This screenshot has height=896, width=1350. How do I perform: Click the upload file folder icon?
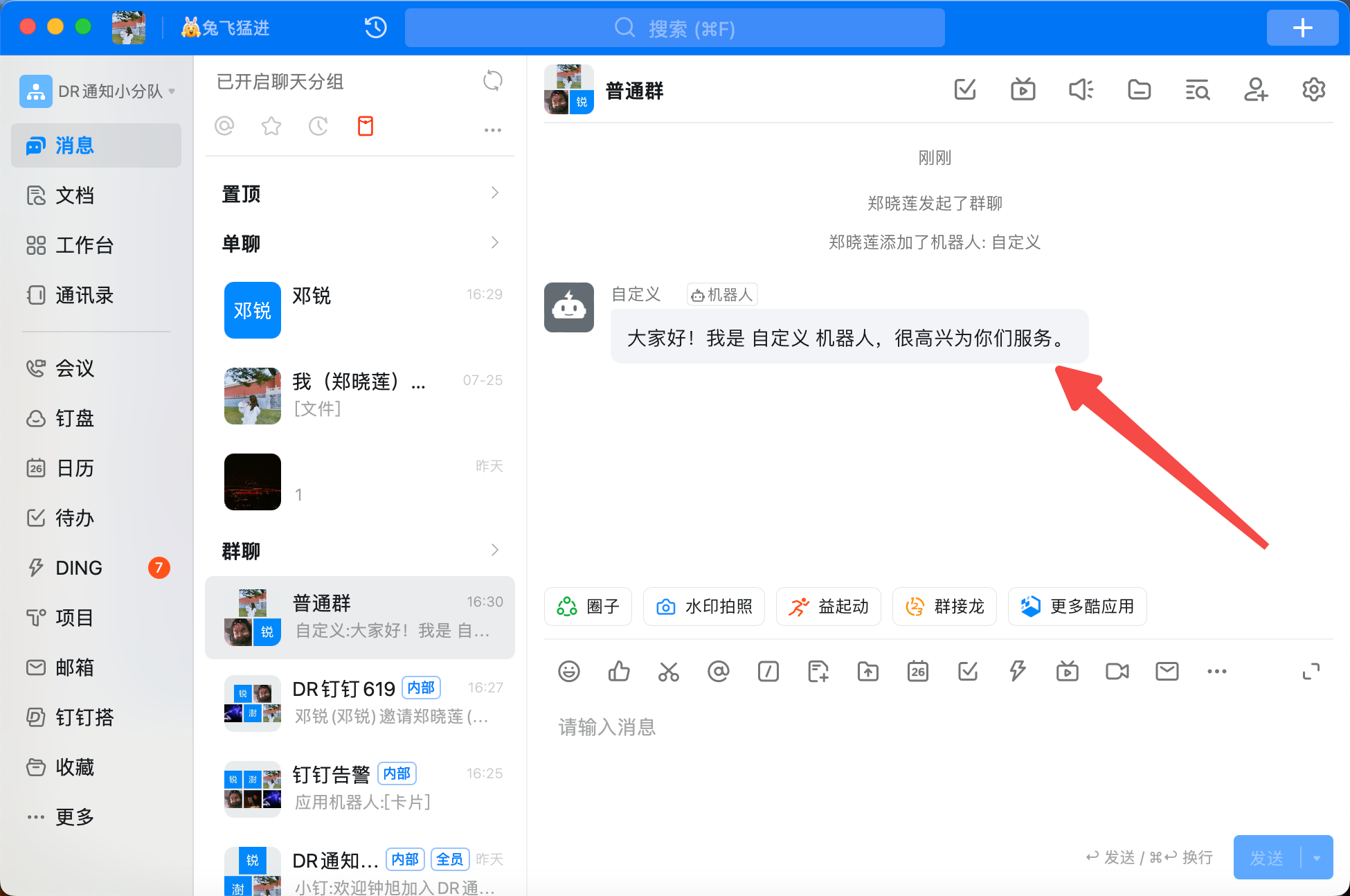pyautogui.click(x=868, y=671)
